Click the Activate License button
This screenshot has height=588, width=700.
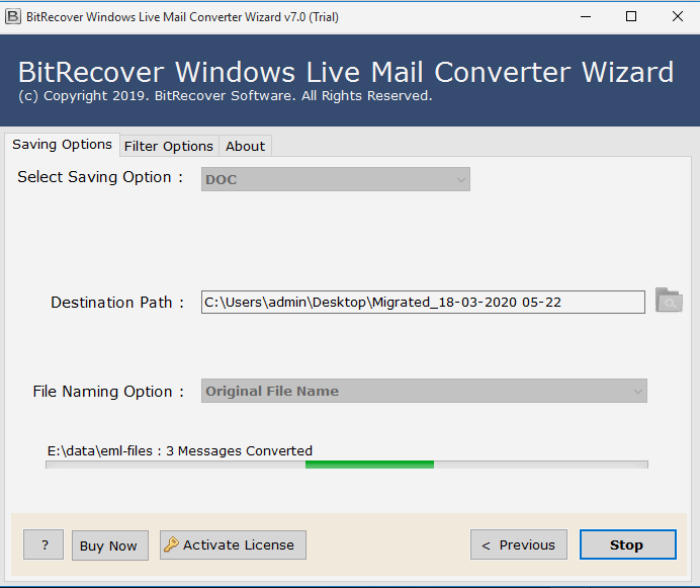click(233, 545)
